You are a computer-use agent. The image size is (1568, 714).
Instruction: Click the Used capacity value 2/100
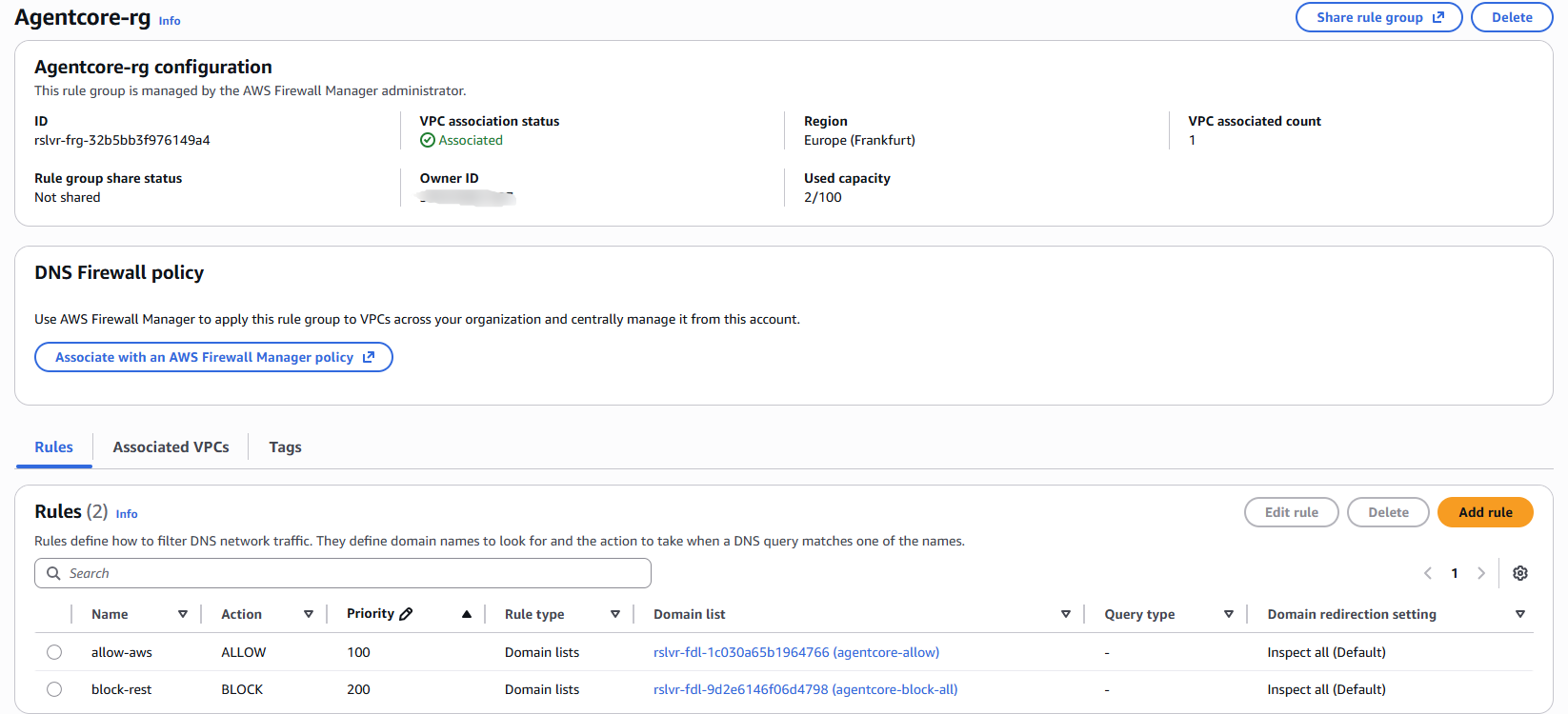point(823,197)
